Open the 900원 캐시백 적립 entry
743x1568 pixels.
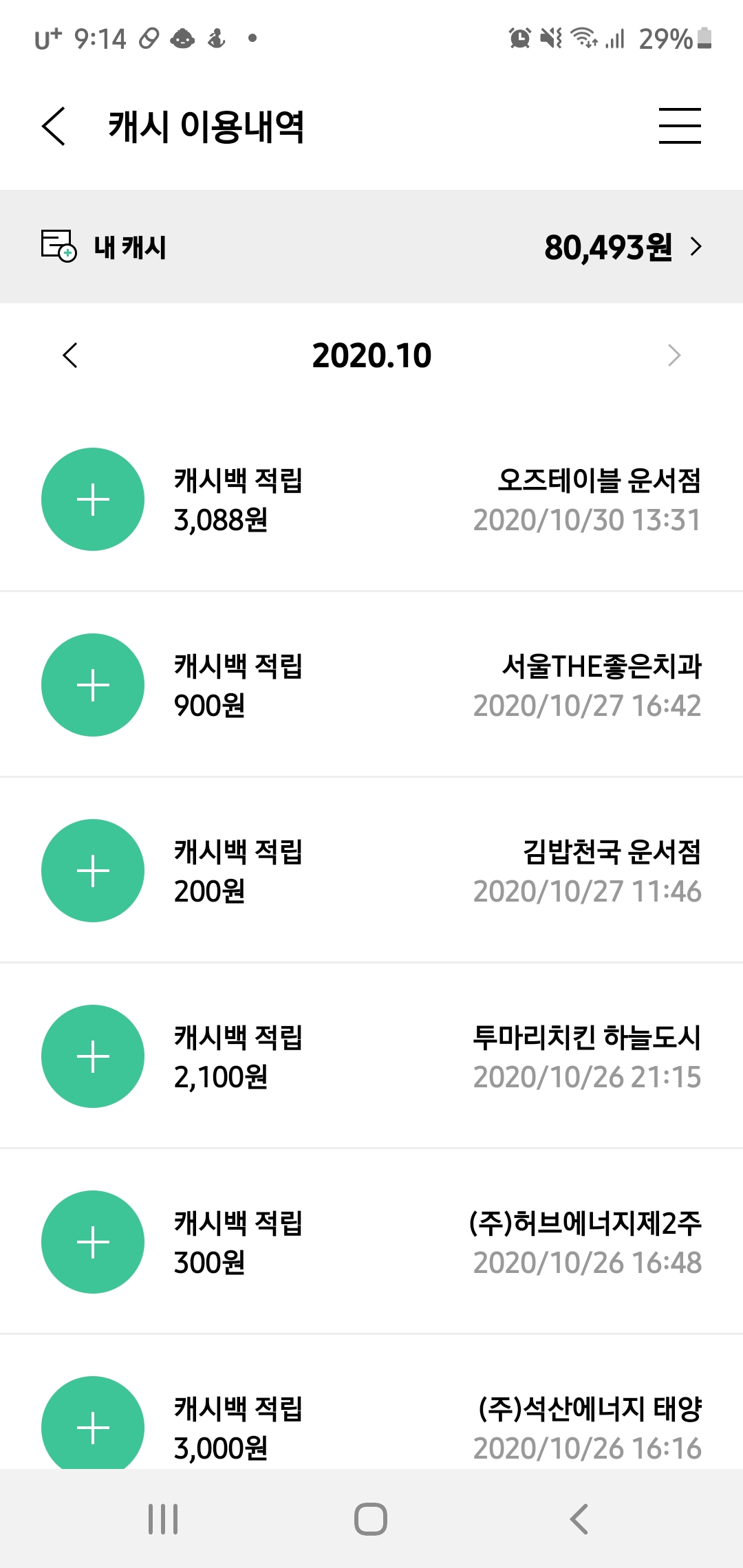pos(237,686)
